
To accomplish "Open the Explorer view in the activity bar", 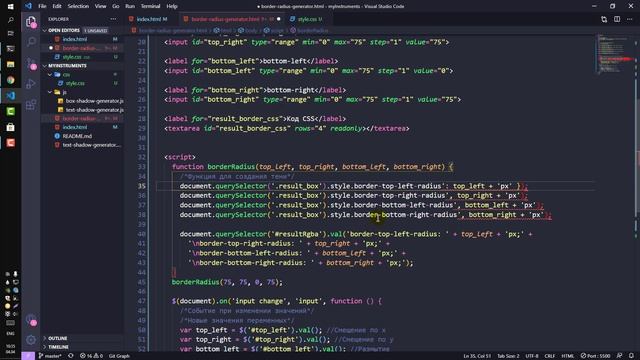I will click(31, 21).
